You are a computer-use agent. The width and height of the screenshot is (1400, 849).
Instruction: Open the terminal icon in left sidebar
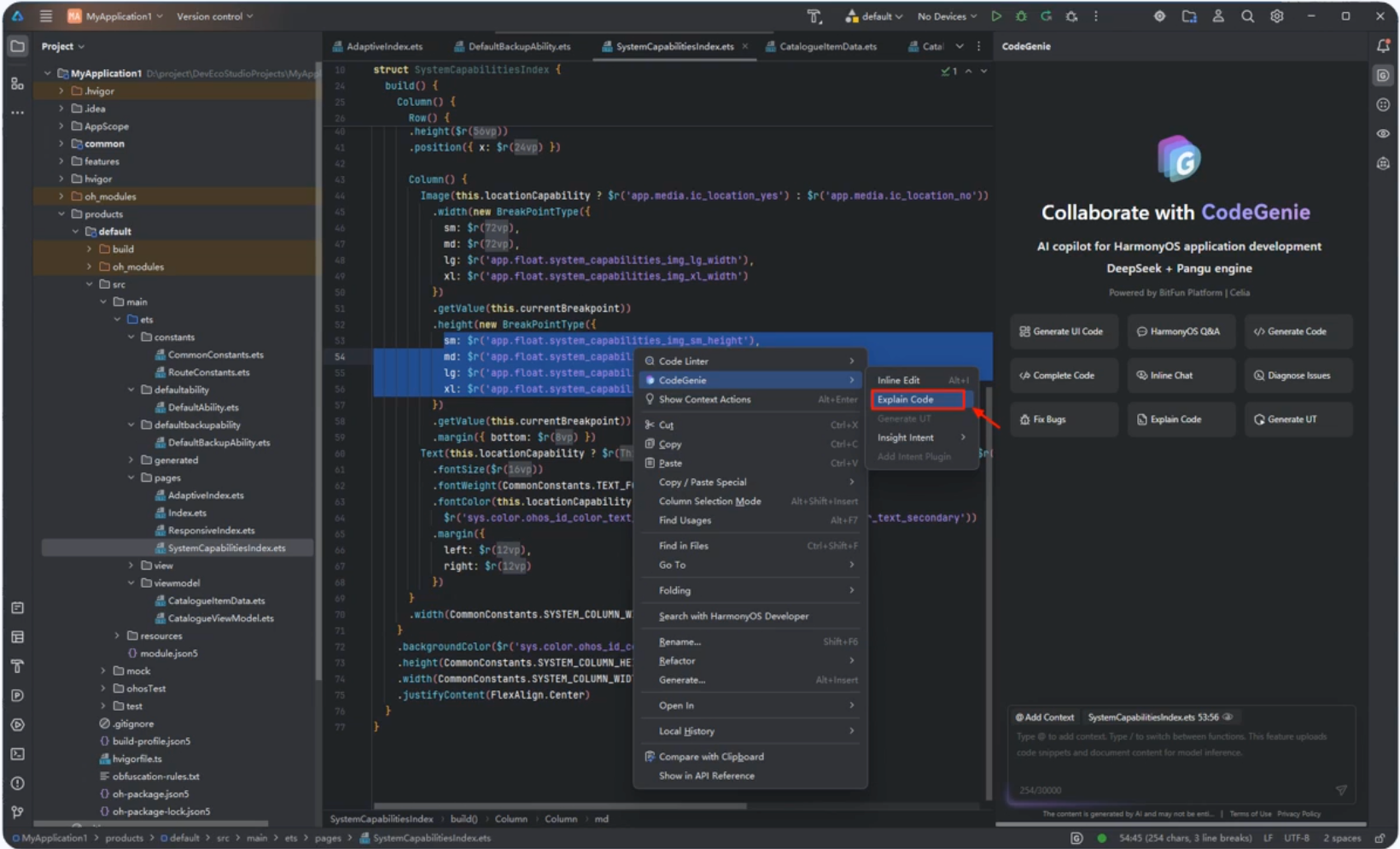click(x=17, y=754)
